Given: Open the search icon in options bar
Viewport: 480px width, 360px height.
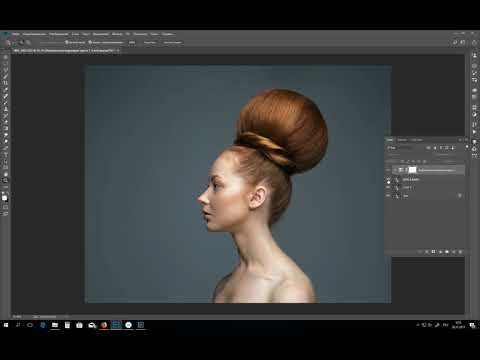Looking at the screenshot, I should [x=455, y=42].
